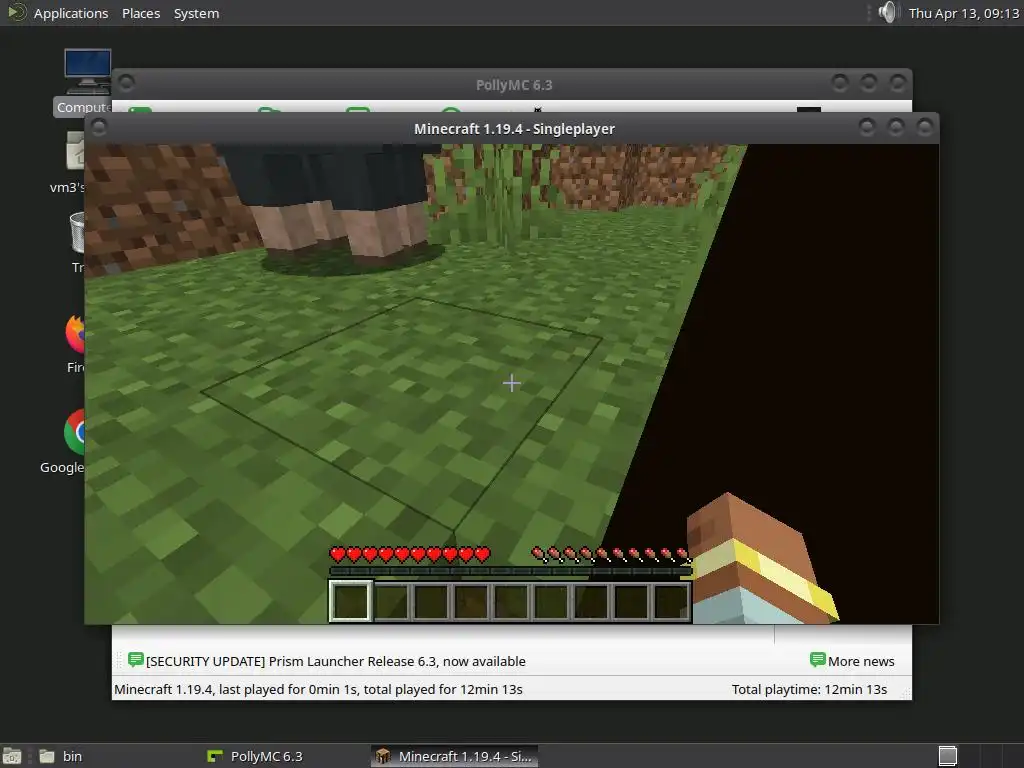Open the System menu
Image resolution: width=1024 pixels, height=768 pixels.
coord(196,13)
